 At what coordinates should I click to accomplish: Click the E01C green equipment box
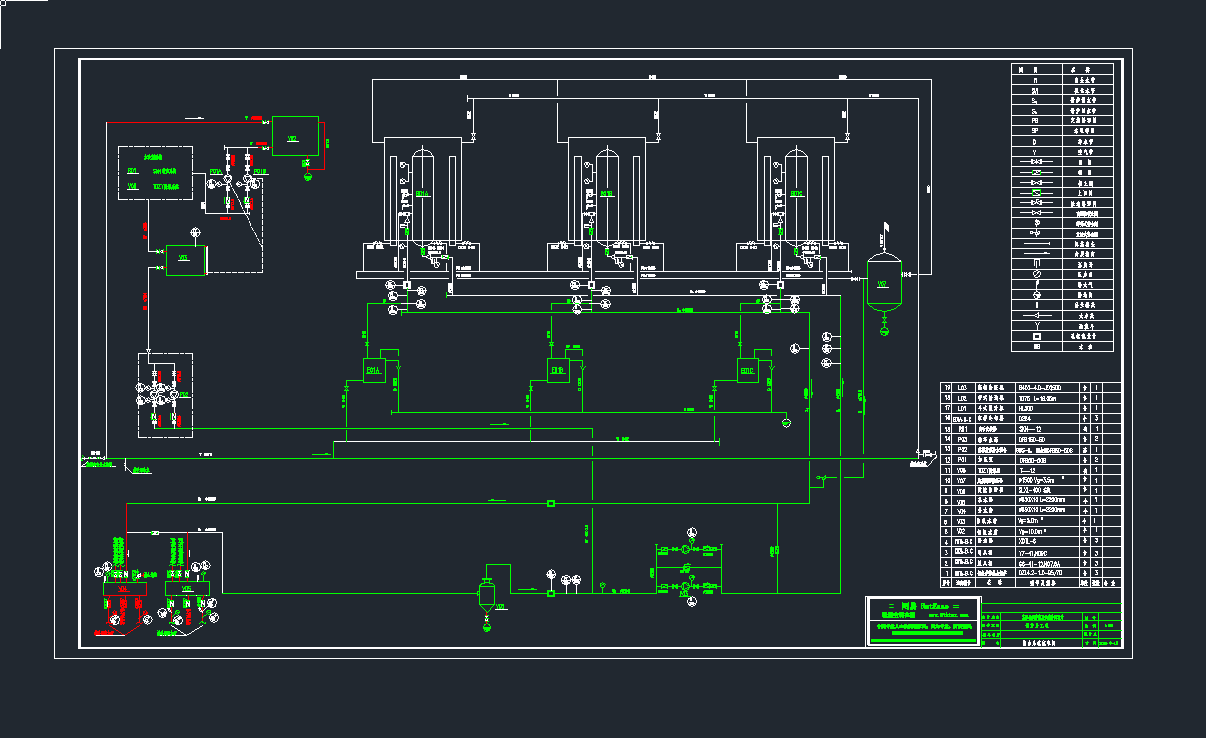[747, 371]
